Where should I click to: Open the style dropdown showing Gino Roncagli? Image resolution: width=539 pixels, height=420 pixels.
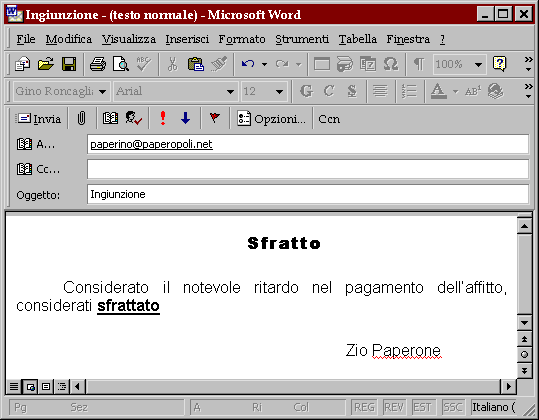pyautogui.click(x=102, y=91)
